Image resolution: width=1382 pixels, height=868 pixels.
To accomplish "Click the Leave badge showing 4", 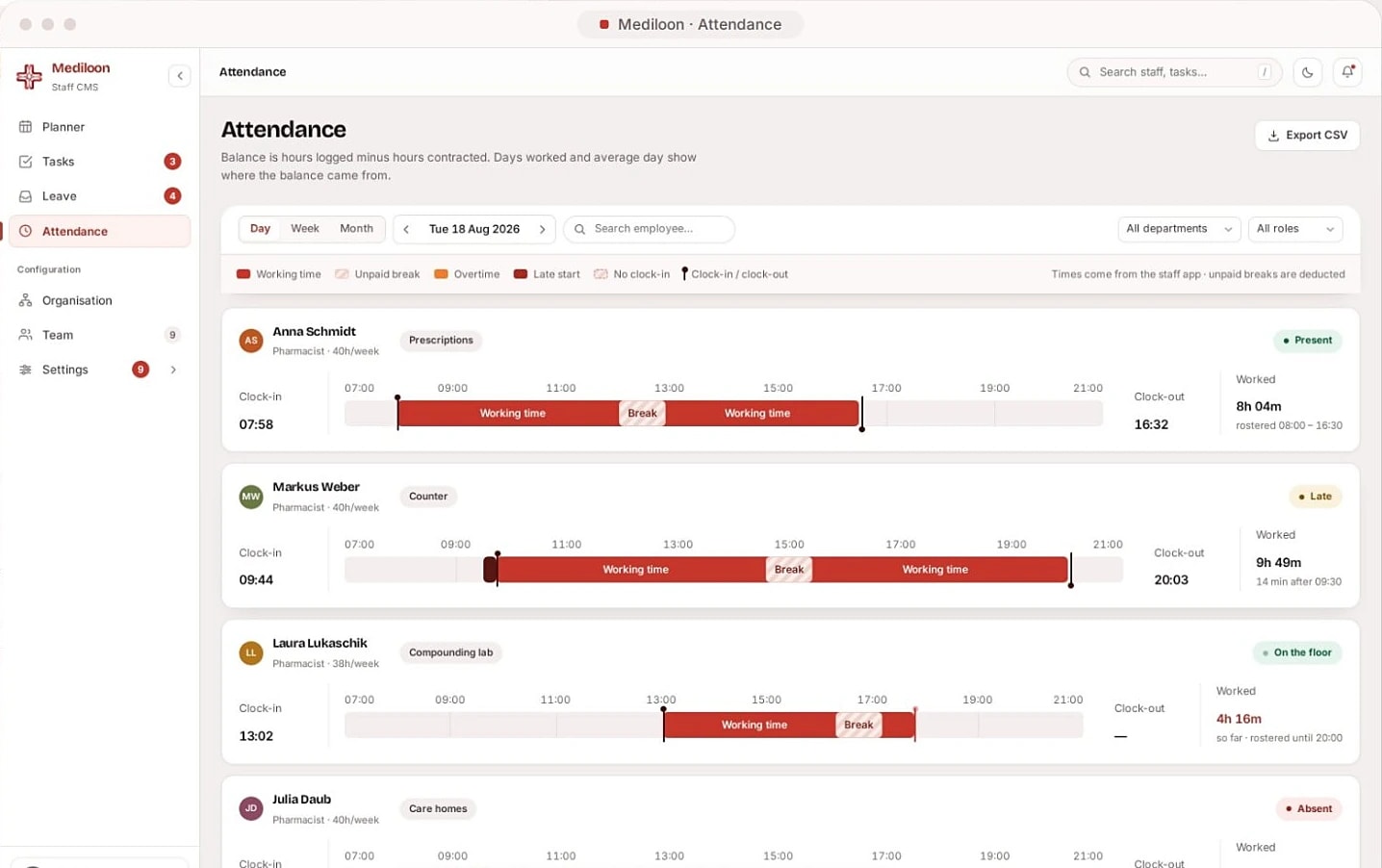I will pos(172,196).
